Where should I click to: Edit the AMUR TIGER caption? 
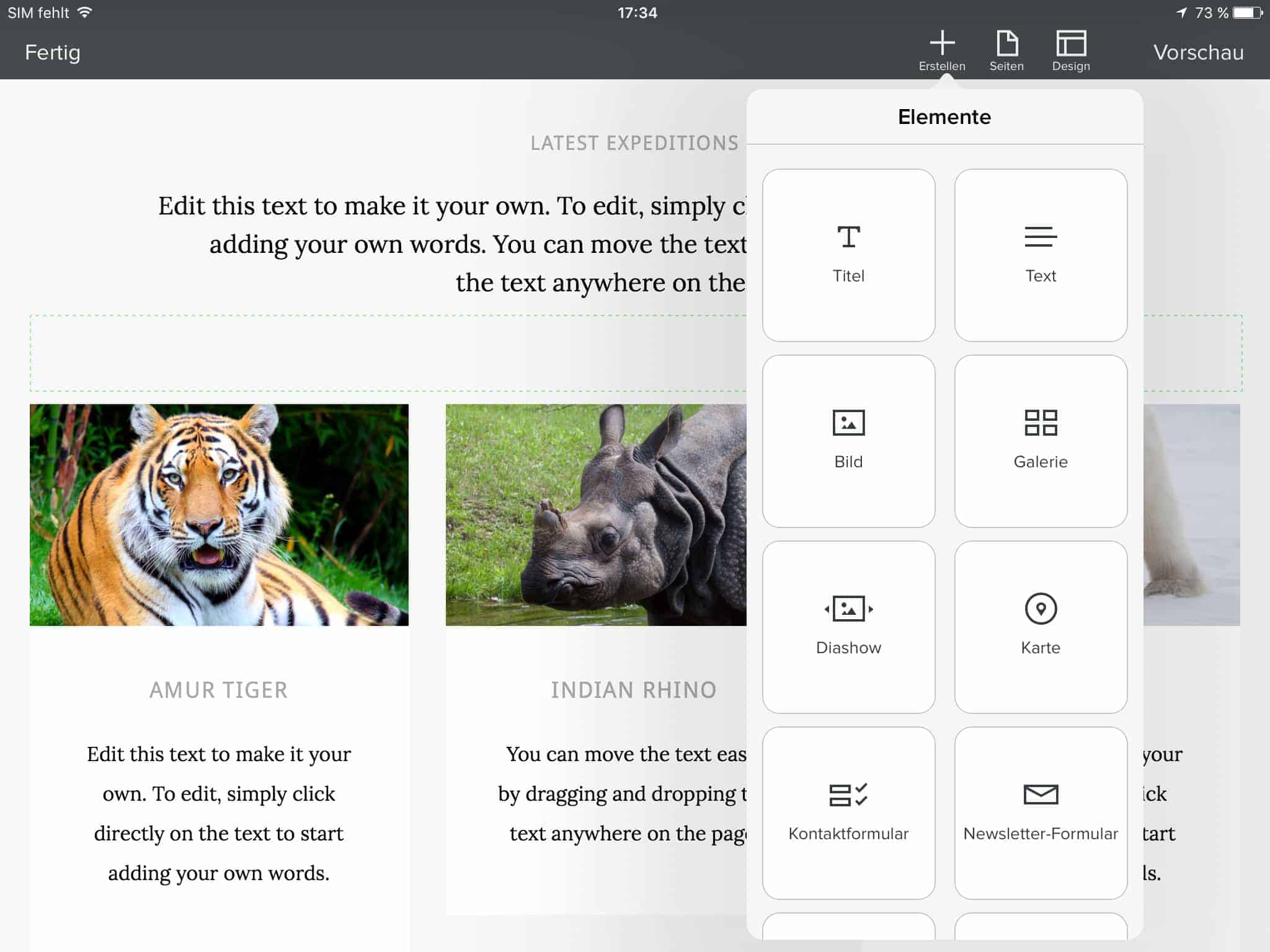(x=218, y=690)
